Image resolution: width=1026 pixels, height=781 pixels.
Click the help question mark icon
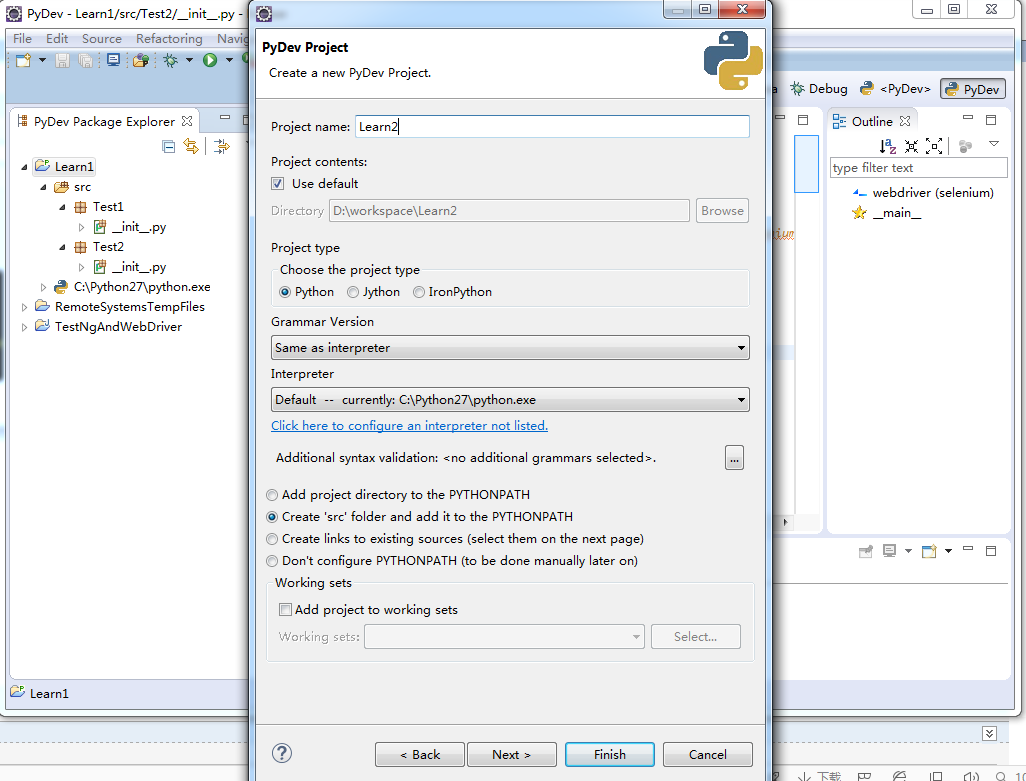(281, 754)
